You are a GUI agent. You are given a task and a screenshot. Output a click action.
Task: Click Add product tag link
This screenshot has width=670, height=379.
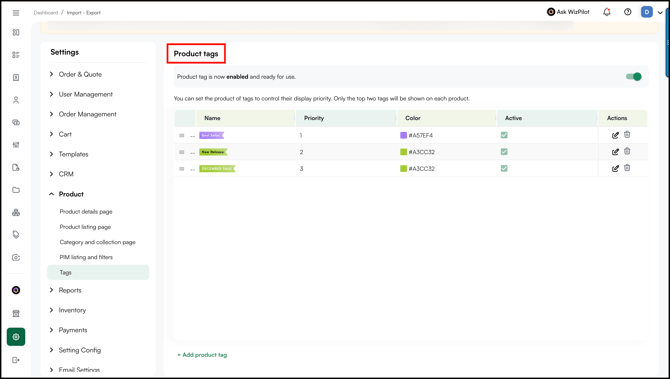tap(202, 355)
